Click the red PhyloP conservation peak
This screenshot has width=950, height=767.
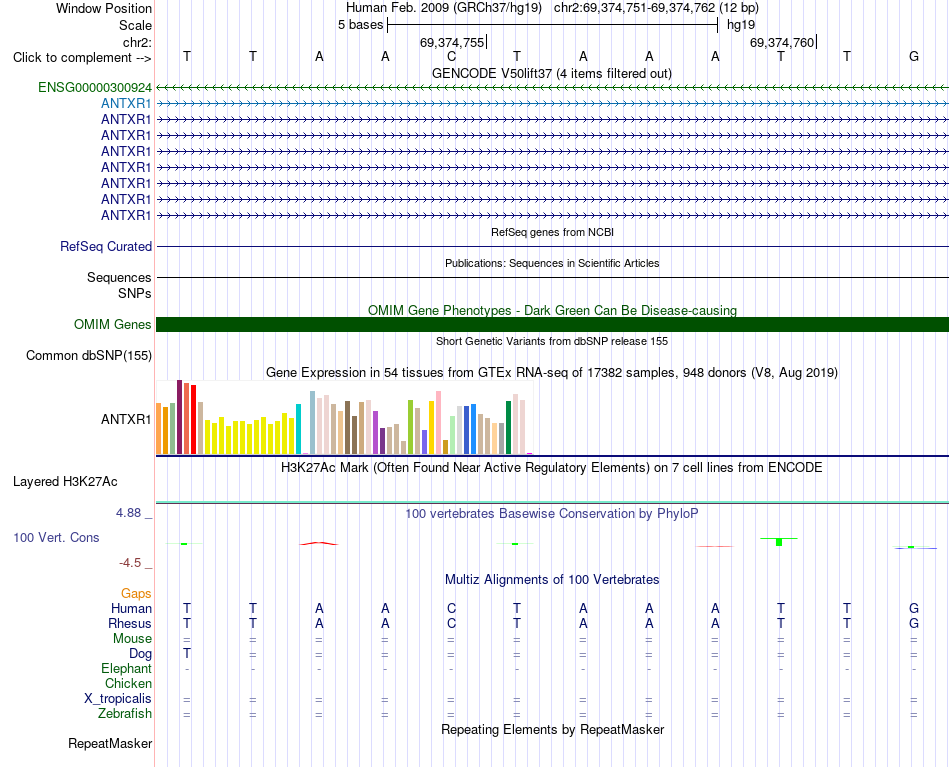(319, 543)
